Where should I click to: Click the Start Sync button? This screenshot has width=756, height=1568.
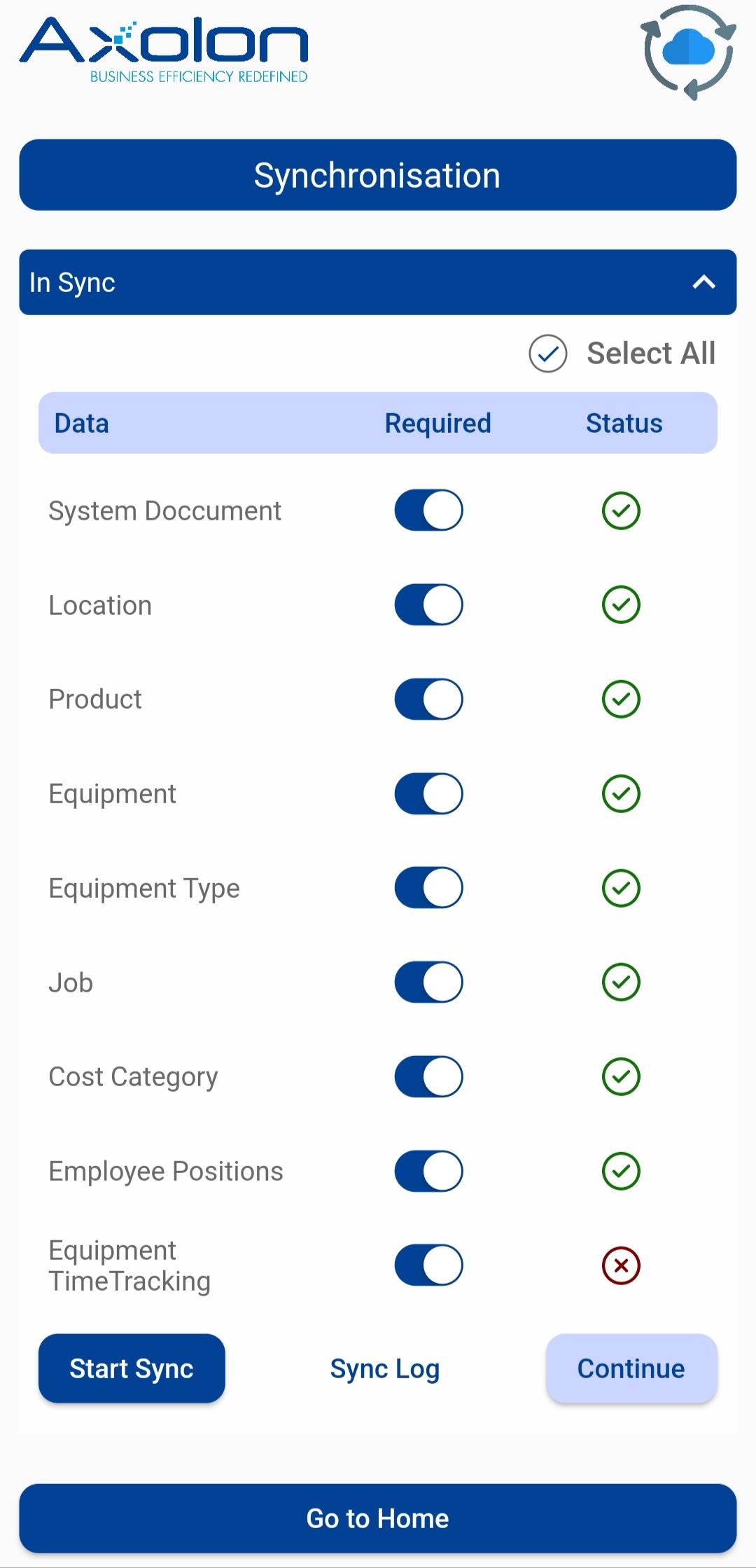132,1368
